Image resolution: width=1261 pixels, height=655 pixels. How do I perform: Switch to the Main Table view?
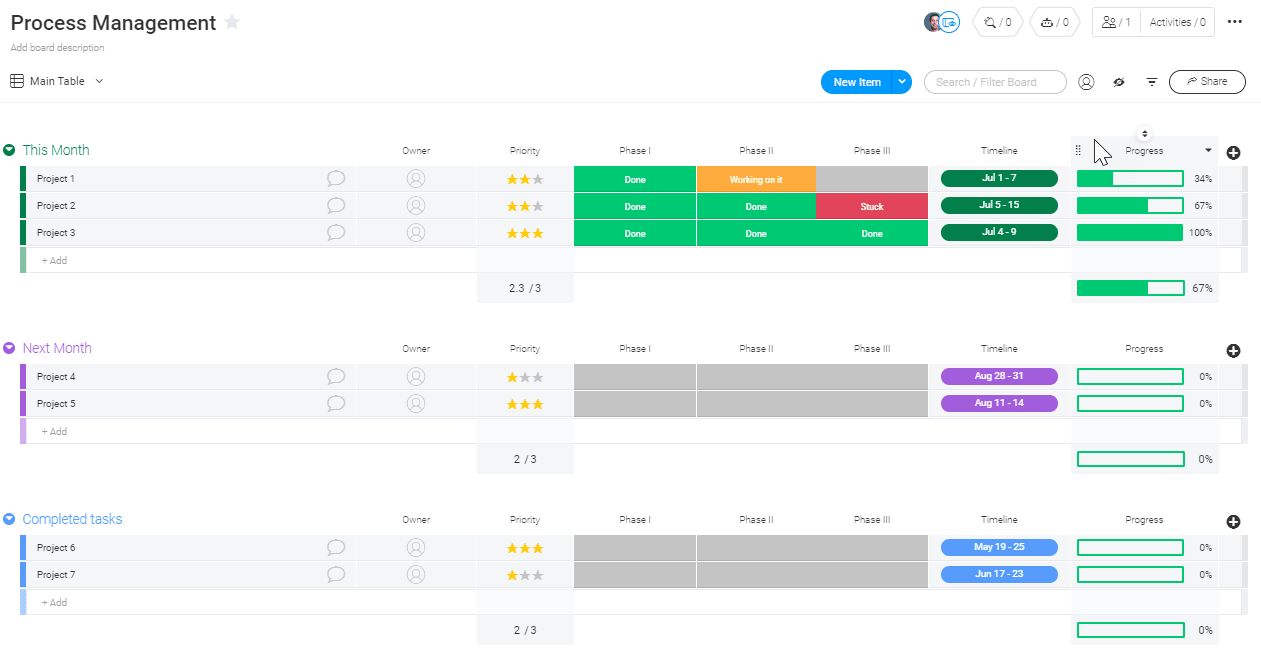tap(55, 81)
